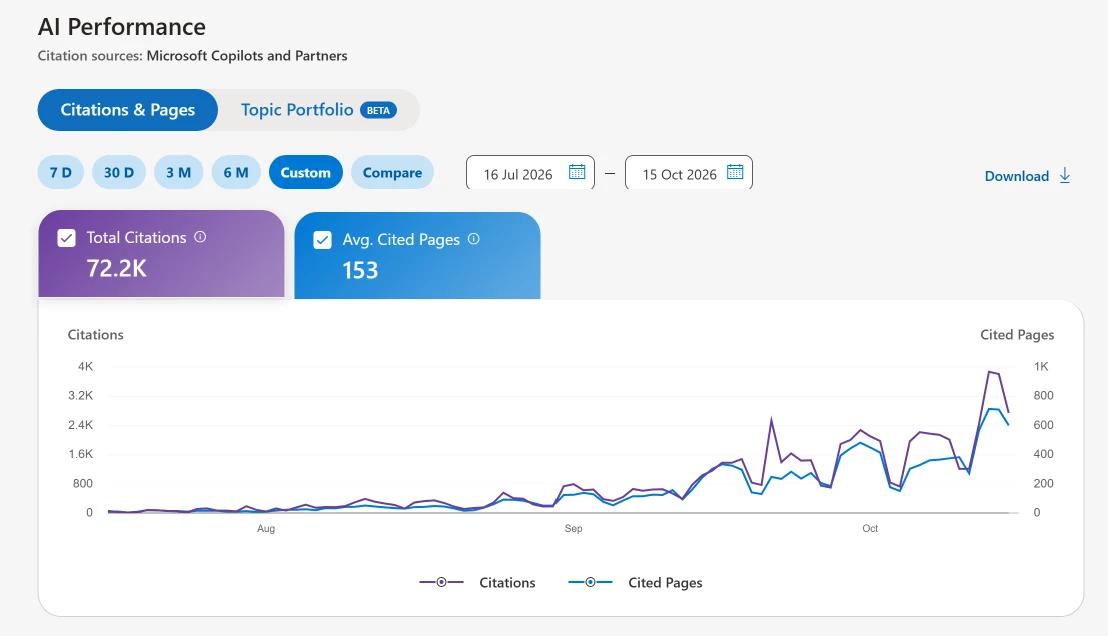The image size is (1108, 636).
Task: Click the Oct axis label
Action: click(870, 529)
